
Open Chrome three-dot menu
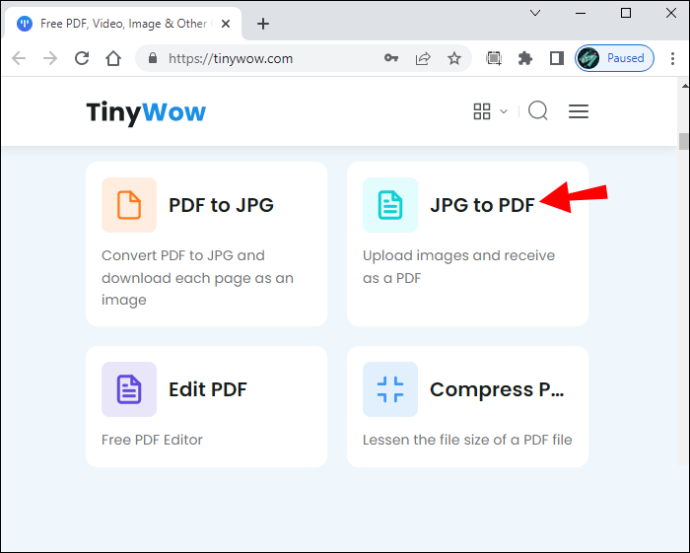672,58
